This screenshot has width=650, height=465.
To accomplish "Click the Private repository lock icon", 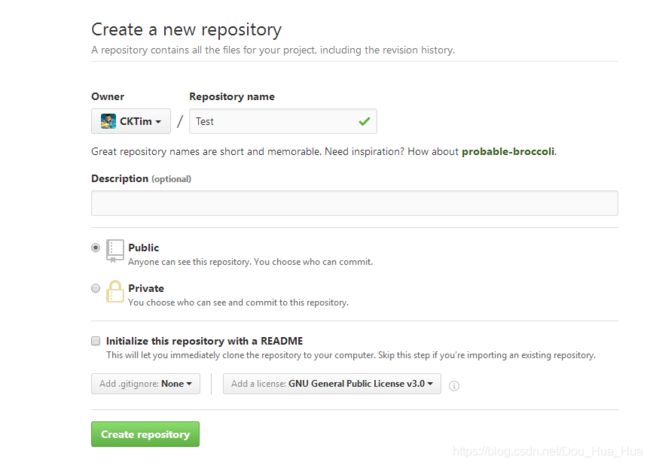I will [x=115, y=291].
